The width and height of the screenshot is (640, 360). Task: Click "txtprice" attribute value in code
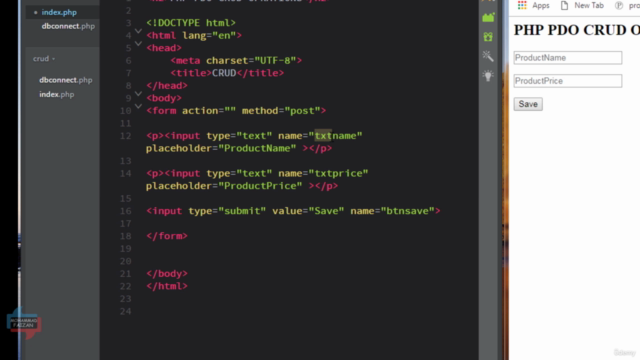[x=338, y=173]
